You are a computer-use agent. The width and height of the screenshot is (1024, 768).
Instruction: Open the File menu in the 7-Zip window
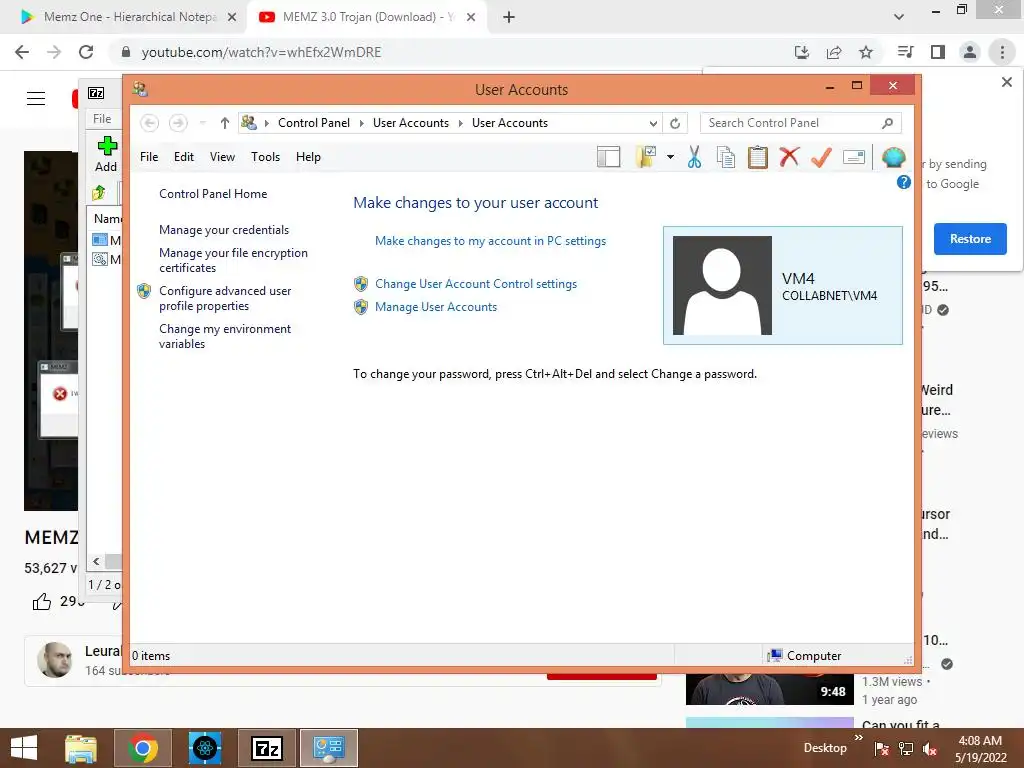[x=102, y=119]
